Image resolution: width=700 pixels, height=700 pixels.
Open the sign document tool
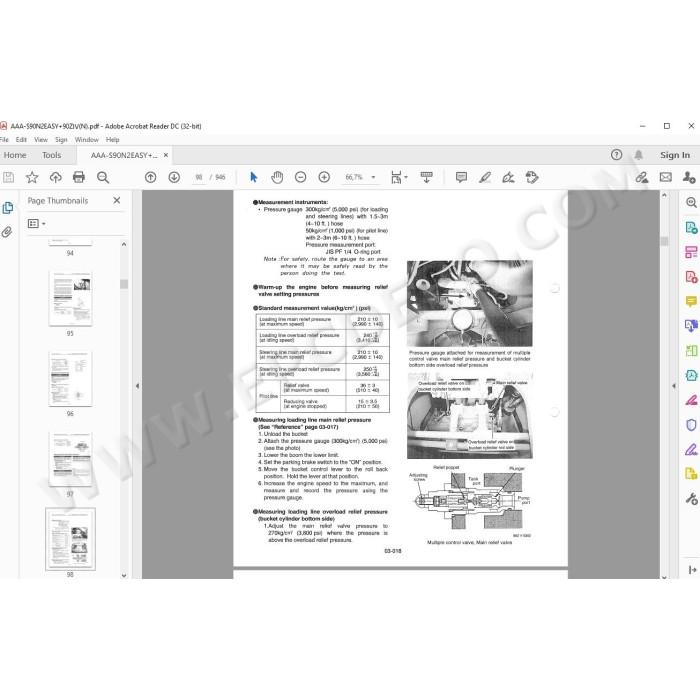coord(508,178)
